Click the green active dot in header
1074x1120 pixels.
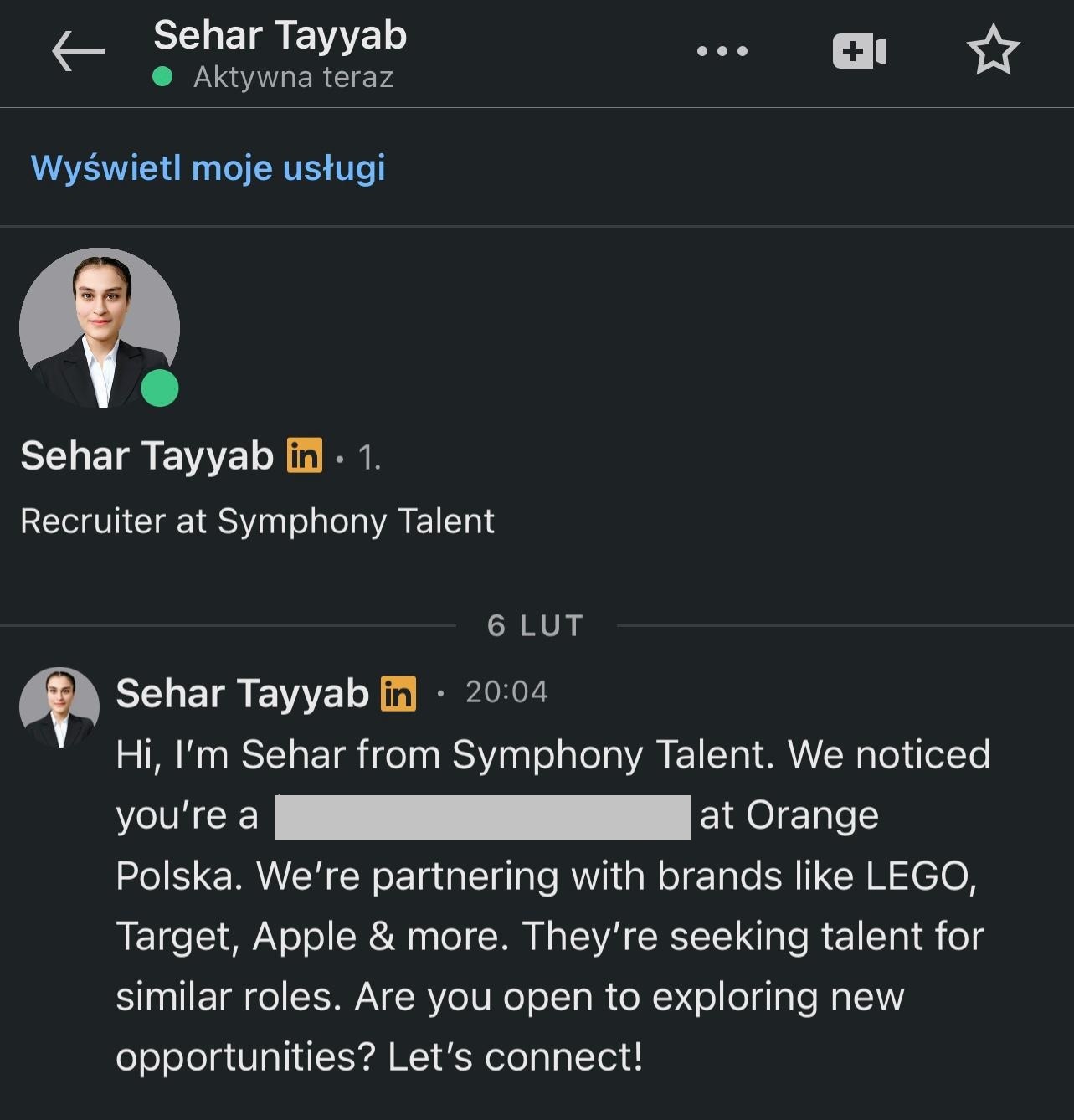coord(162,78)
